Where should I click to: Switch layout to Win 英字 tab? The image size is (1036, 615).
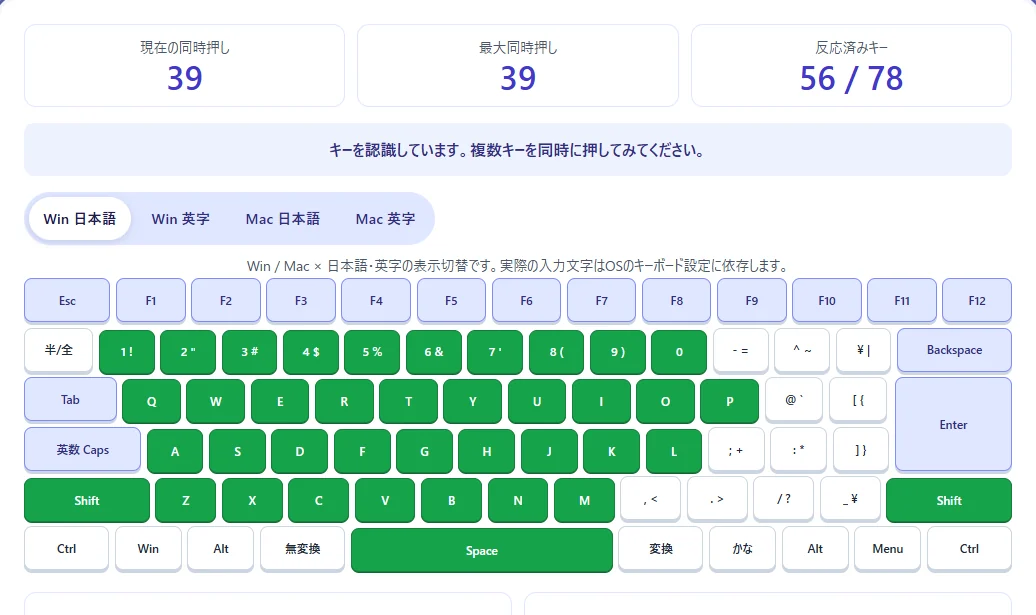180,219
